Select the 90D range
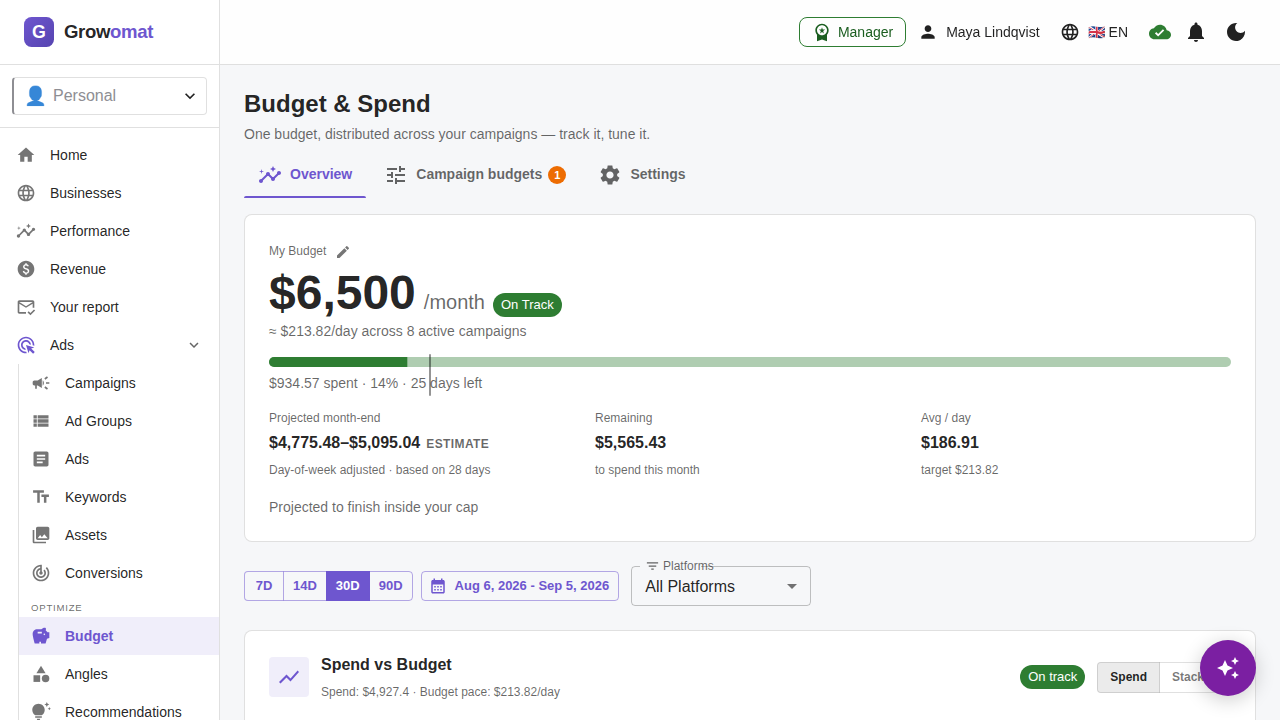This screenshot has width=1280, height=720. (391, 586)
